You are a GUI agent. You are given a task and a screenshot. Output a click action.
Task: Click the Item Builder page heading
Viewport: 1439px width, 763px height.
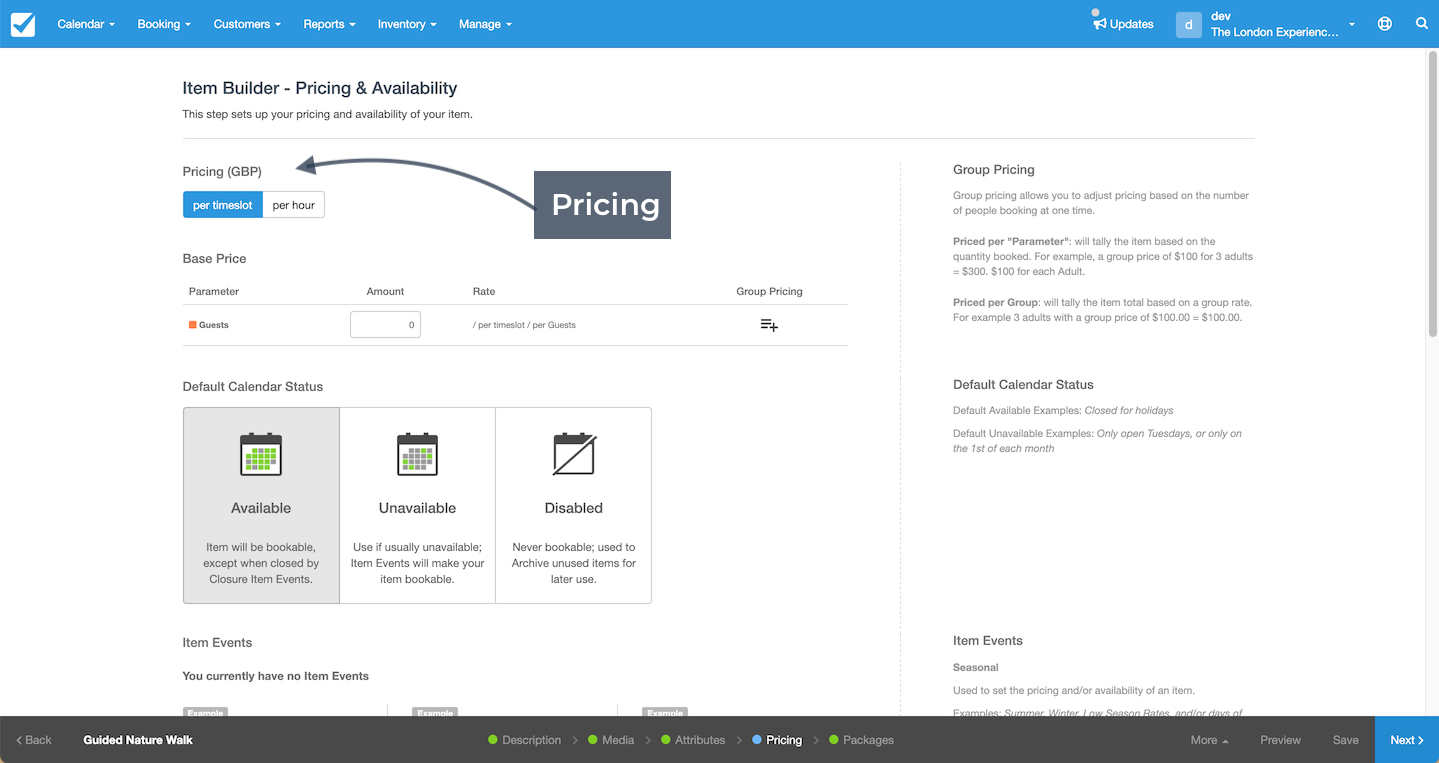pyautogui.click(x=320, y=88)
